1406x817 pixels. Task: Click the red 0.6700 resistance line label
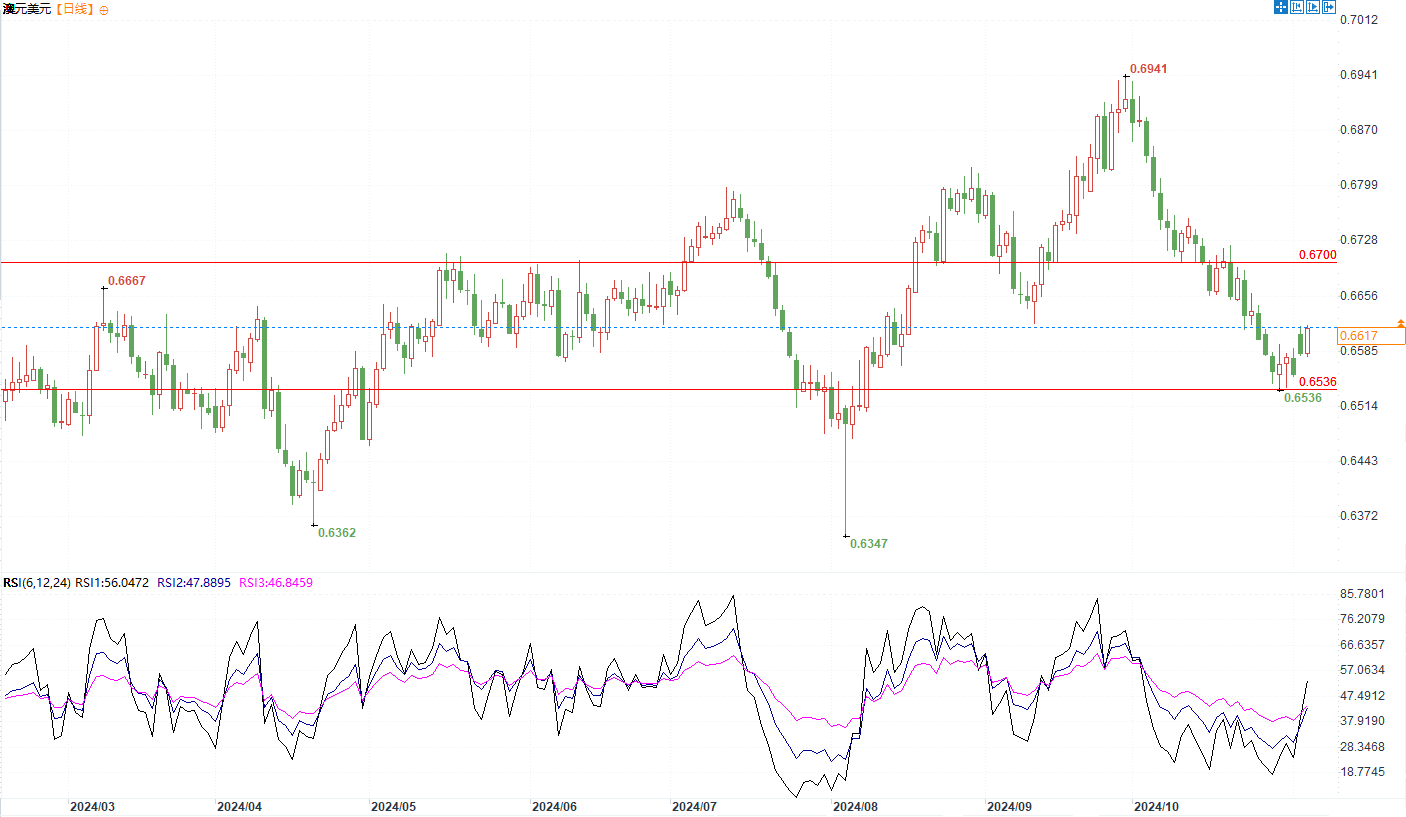[x=1317, y=255]
